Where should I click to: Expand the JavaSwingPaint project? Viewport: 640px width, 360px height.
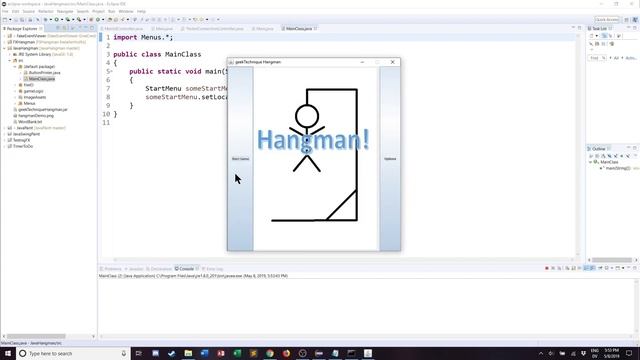click(x=4, y=134)
